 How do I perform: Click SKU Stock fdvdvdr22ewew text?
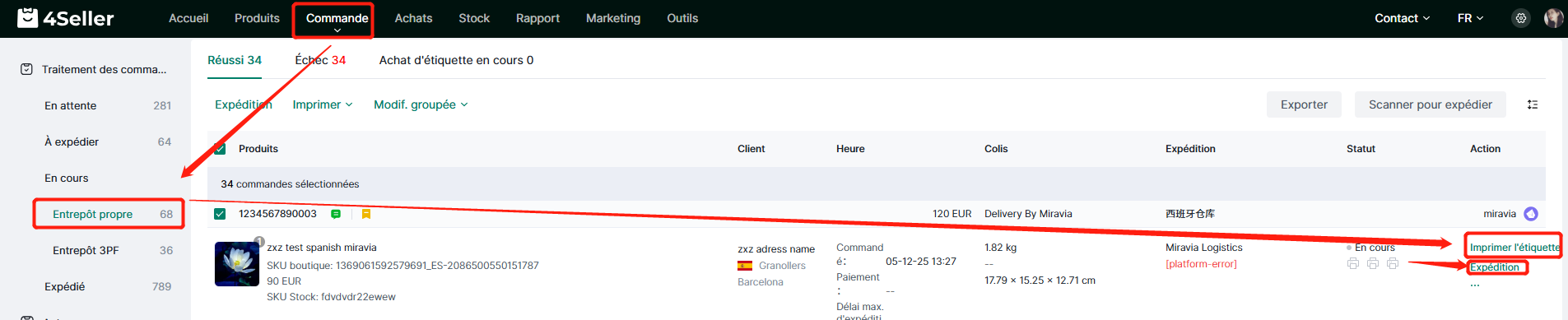(331, 297)
